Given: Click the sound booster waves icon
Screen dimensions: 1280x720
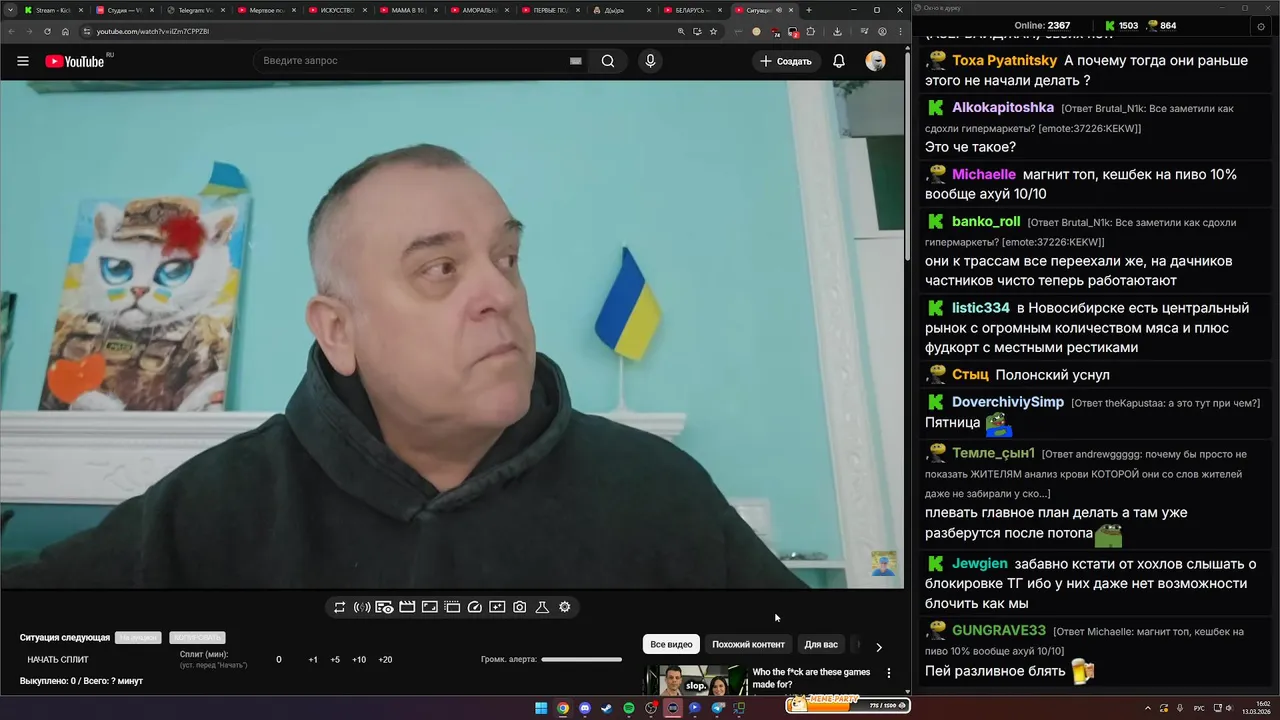Looking at the screenshot, I should tap(362, 607).
